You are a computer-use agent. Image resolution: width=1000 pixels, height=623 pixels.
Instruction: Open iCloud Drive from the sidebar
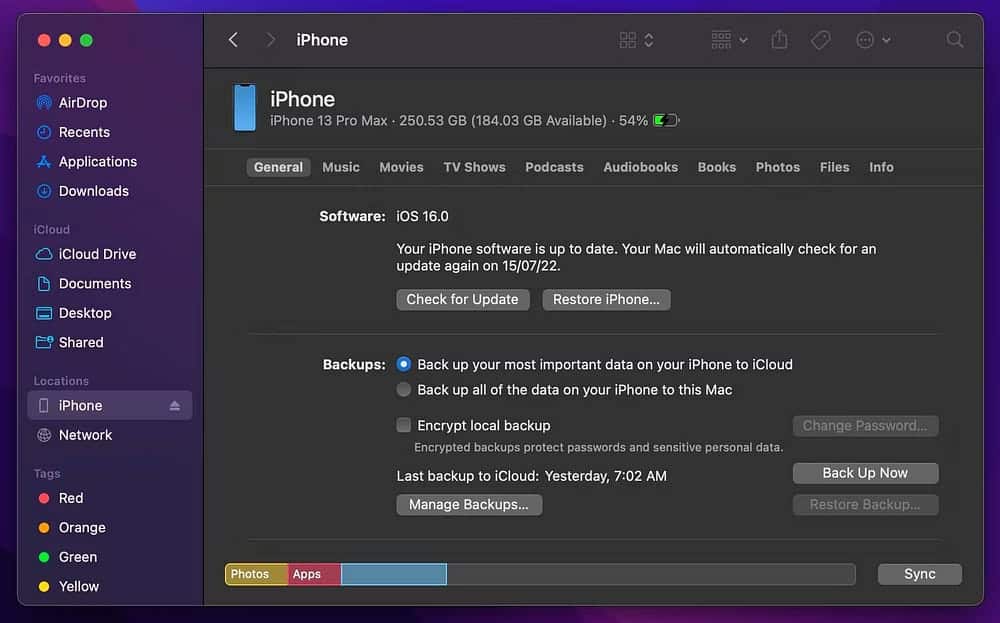click(x=94, y=254)
